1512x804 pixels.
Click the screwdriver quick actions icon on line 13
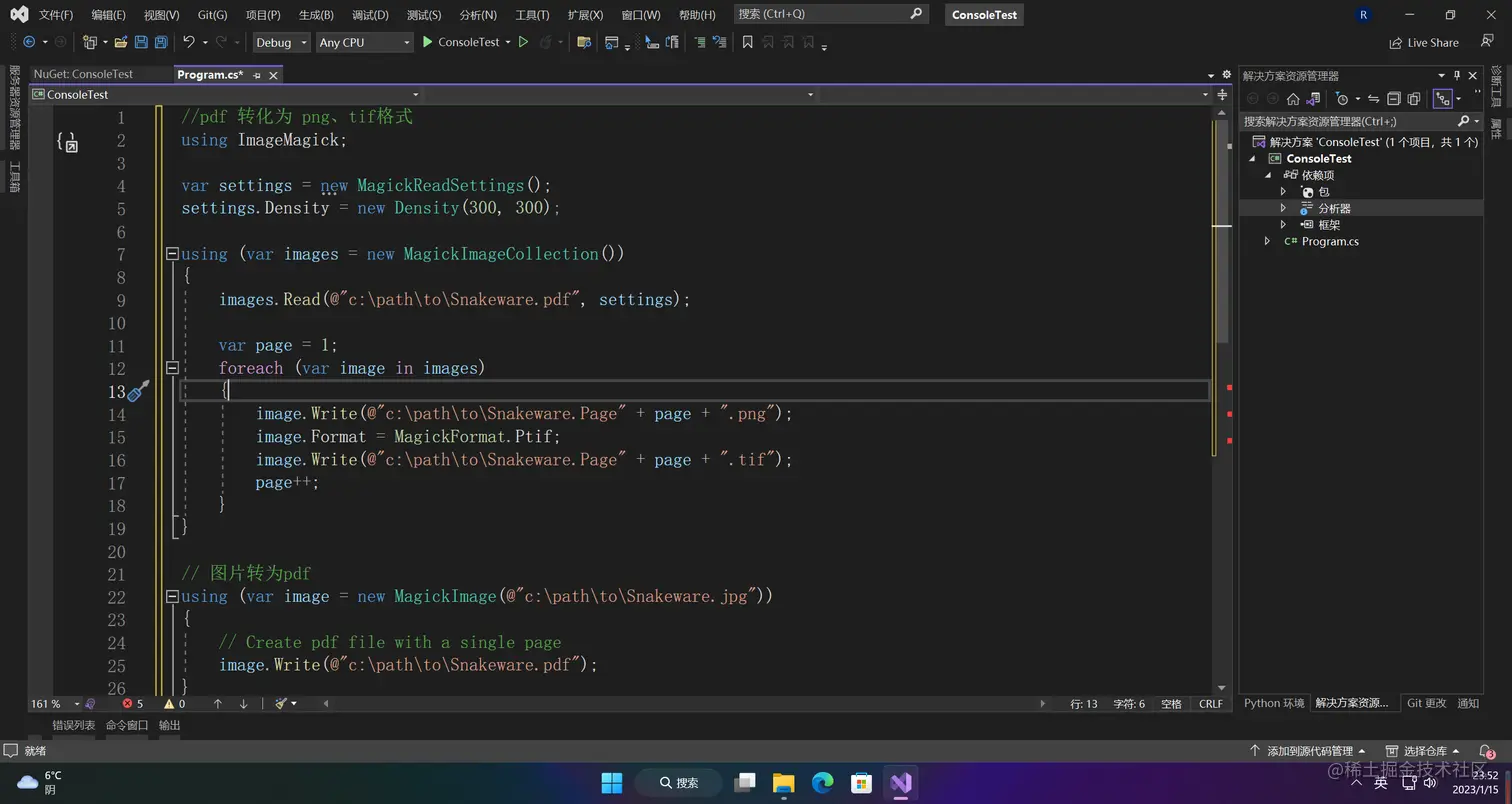click(139, 391)
